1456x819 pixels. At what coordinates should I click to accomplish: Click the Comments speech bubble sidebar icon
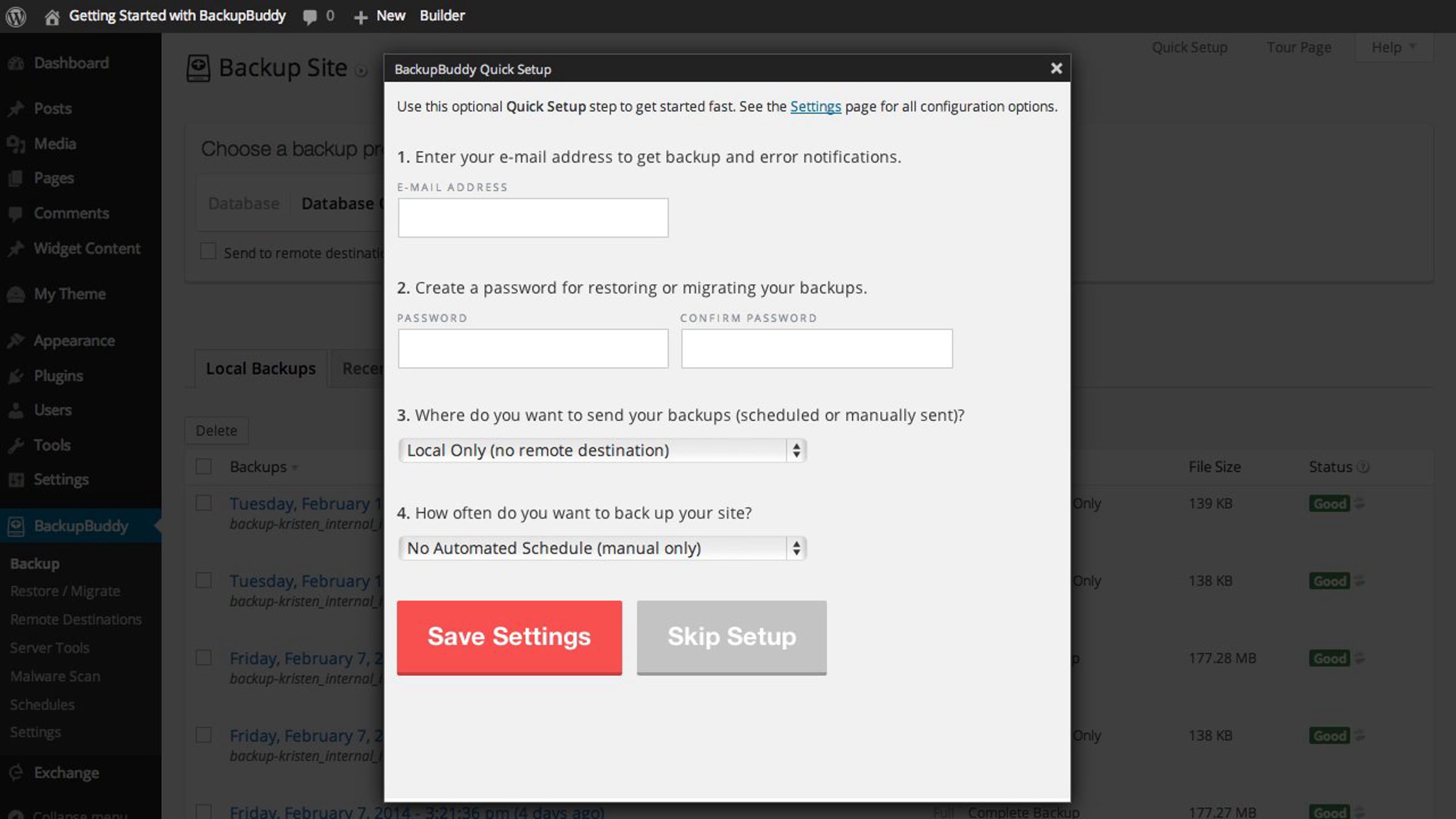click(16, 214)
